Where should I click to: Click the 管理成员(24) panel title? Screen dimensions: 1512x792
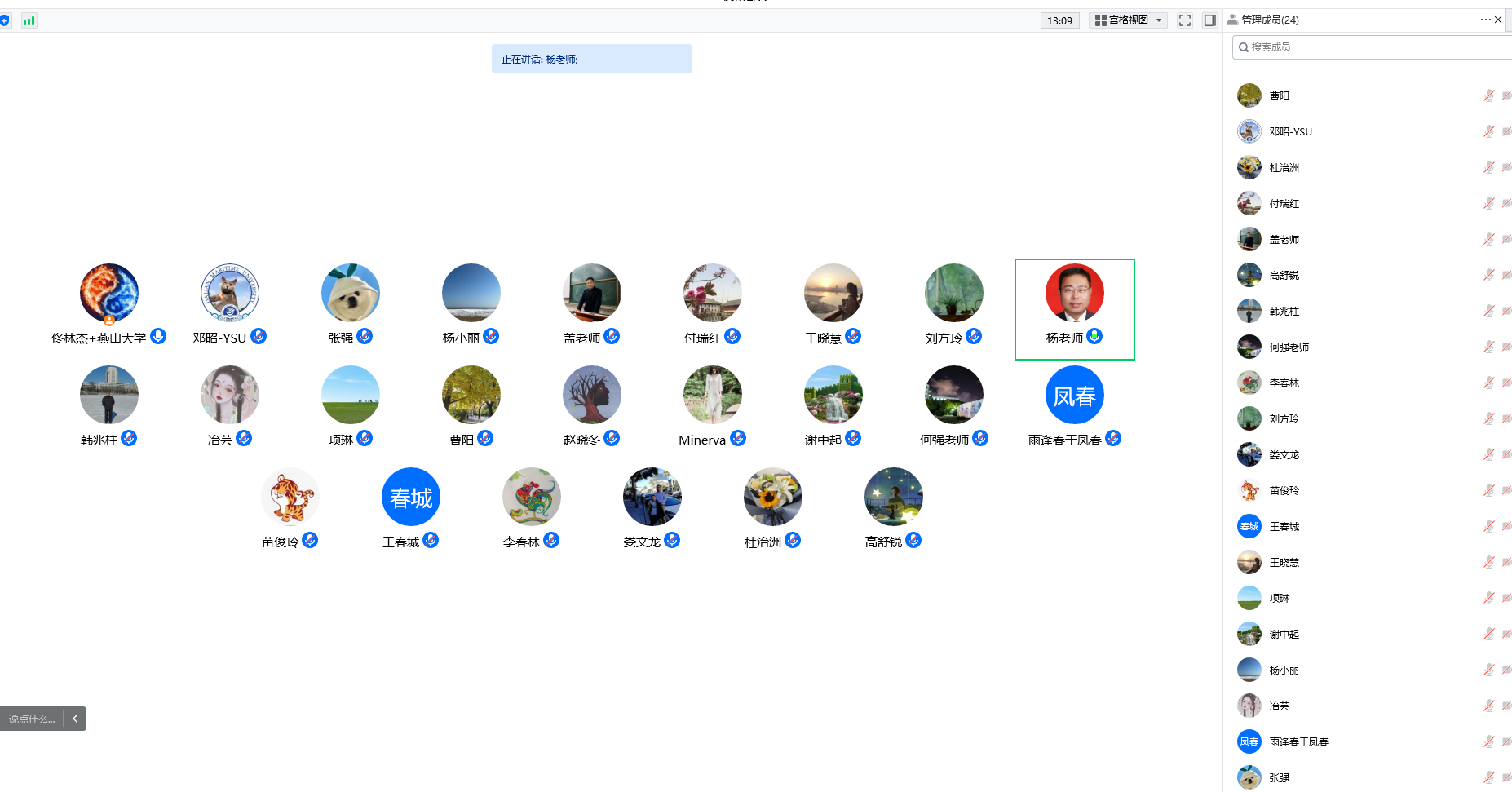[x=1270, y=20]
